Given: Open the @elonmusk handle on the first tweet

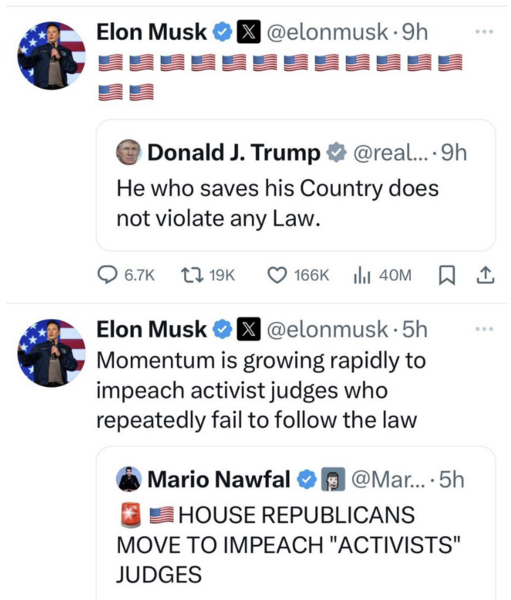Looking at the screenshot, I should (327, 32).
